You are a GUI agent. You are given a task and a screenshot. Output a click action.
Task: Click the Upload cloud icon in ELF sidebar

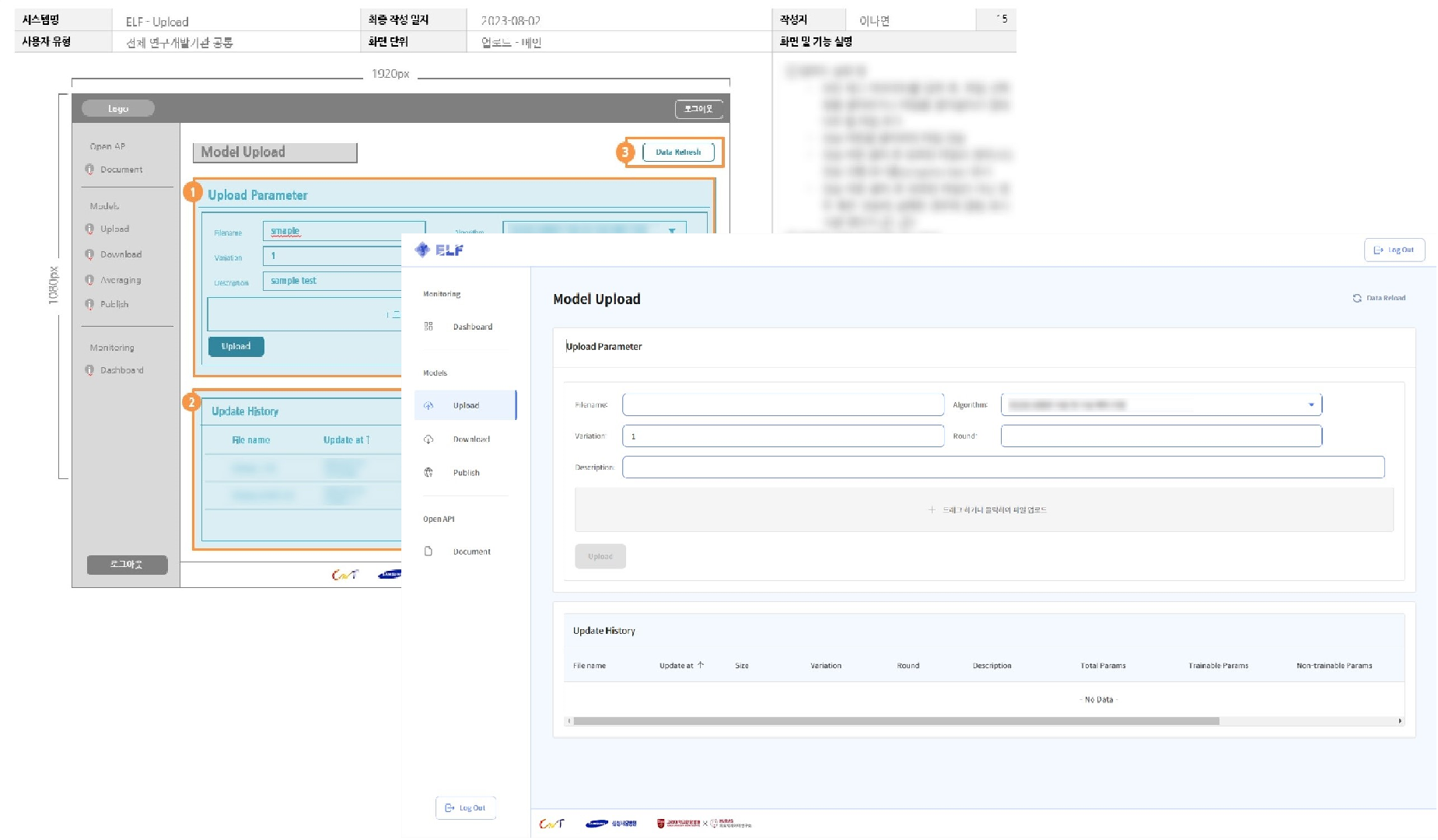click(429, 405)
